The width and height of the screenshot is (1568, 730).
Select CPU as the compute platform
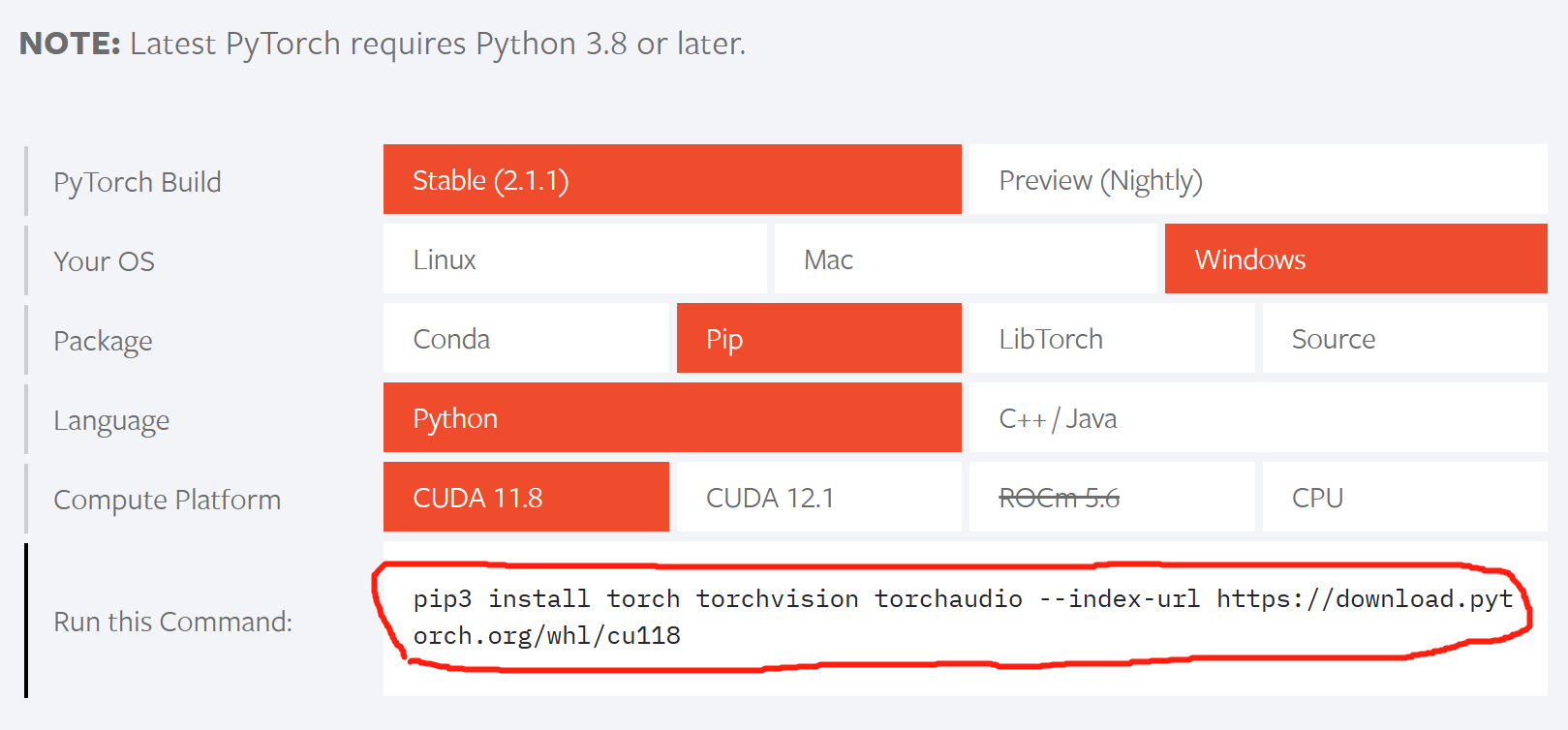1403,497
